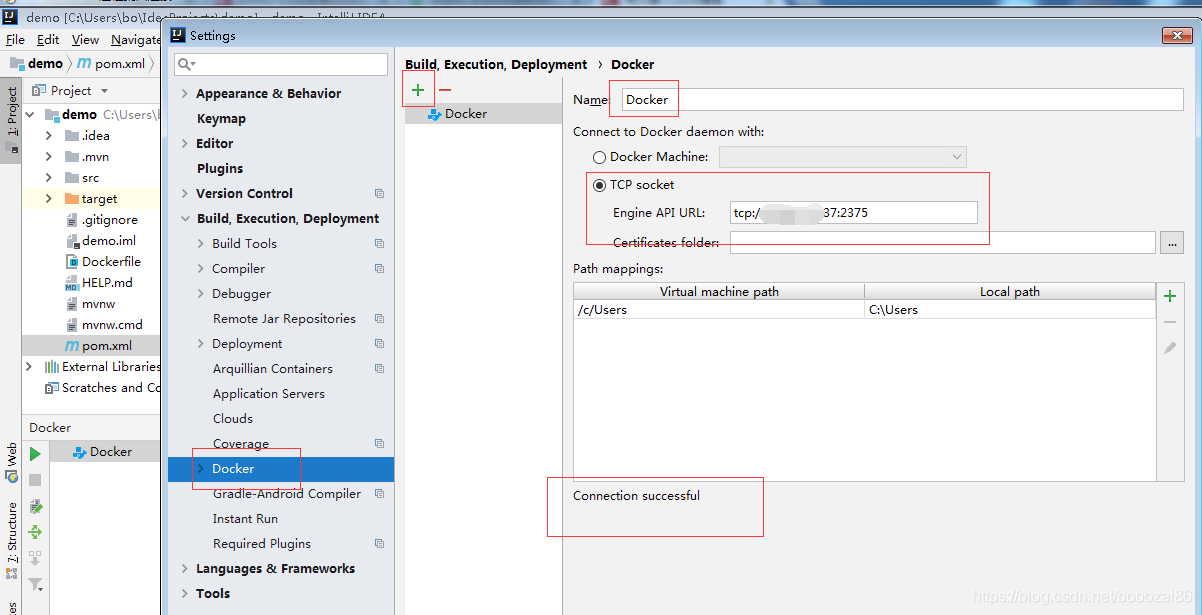The width and height of the screenshot is (1202, 615).
Task: Collapse the Build, Execution, Deployment section
Action: 185,219
